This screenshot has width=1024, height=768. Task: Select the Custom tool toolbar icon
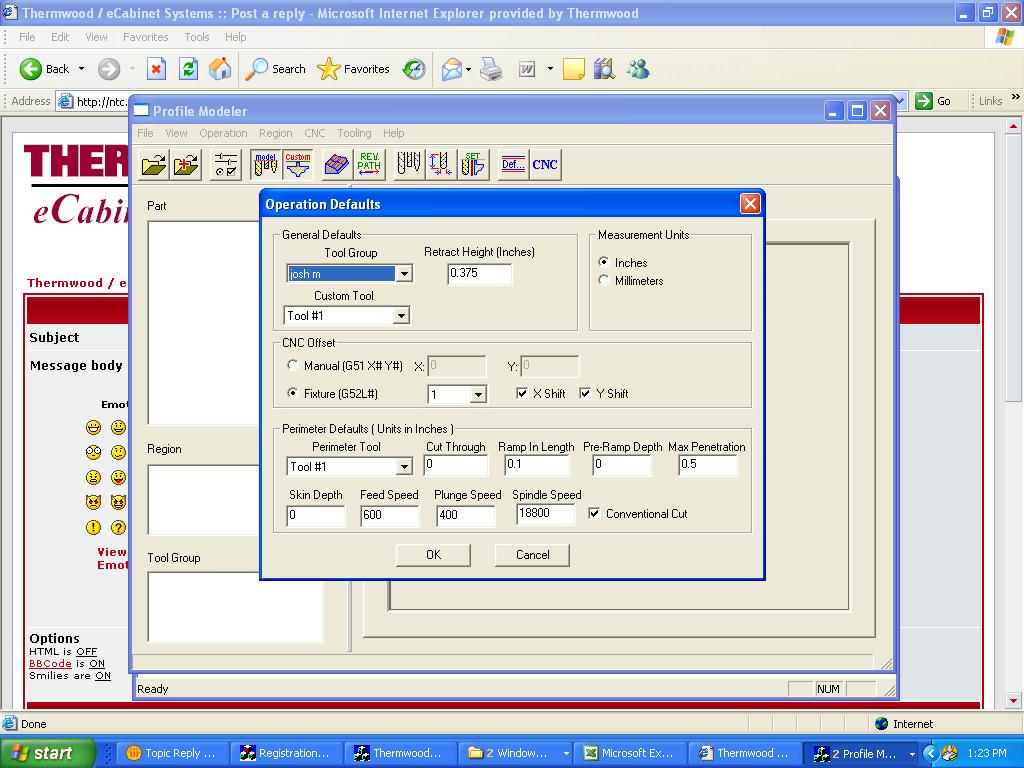298,165
